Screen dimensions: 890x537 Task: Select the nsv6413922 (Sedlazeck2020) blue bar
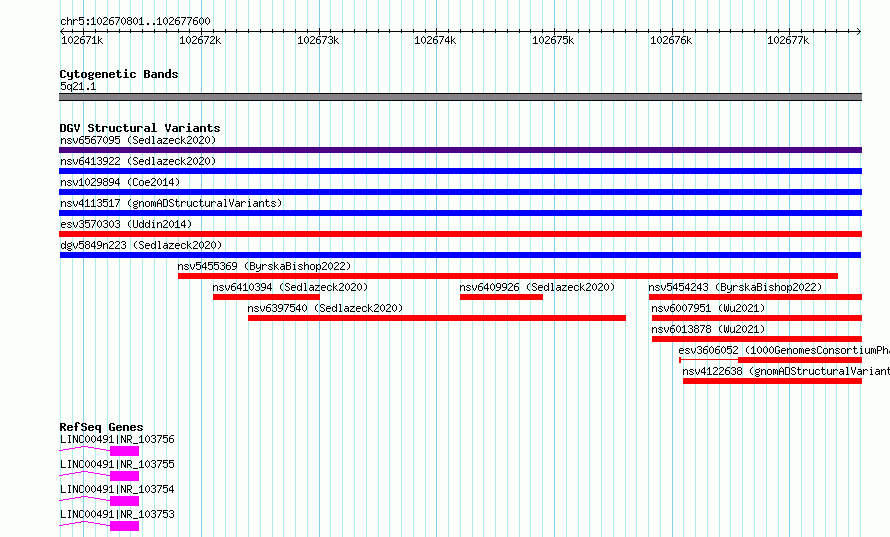click(x=460, y=171)
